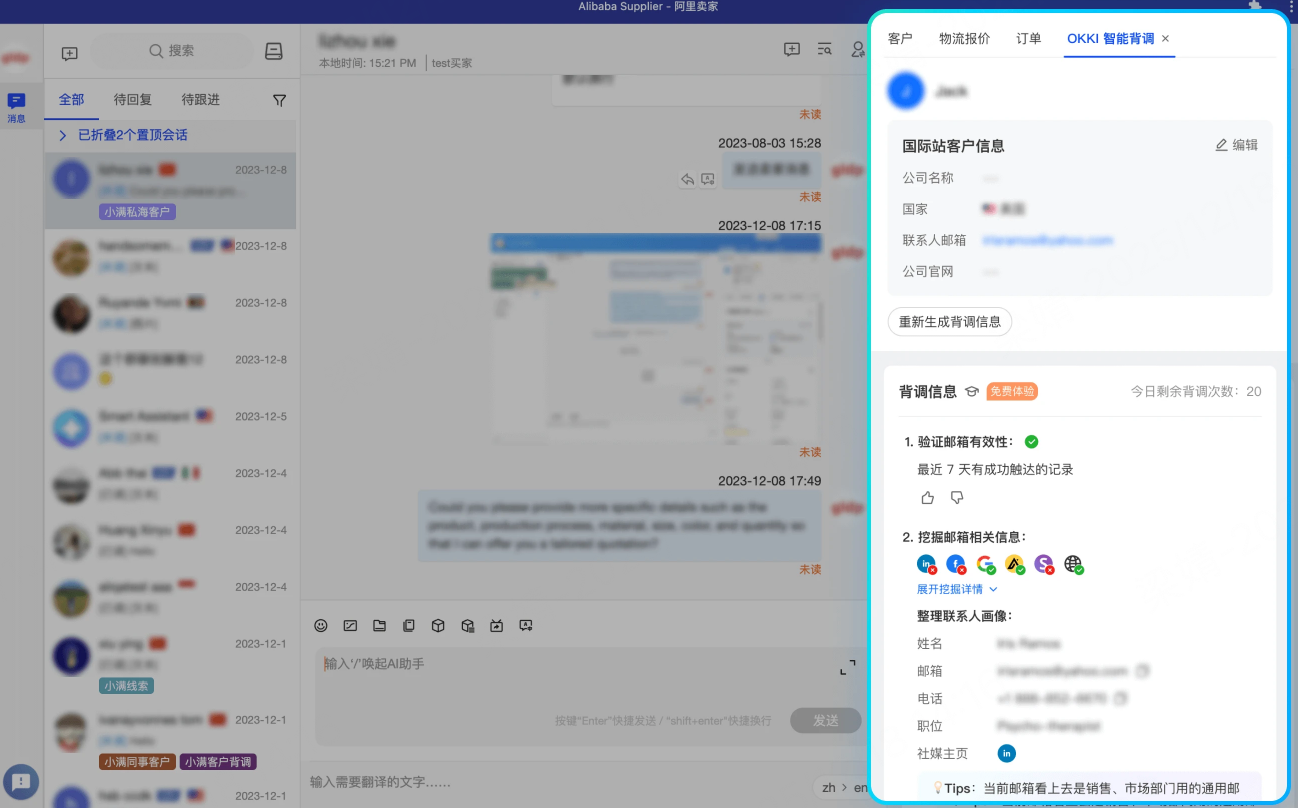
Task: Click the translation text input field
Action: point(555,782)
